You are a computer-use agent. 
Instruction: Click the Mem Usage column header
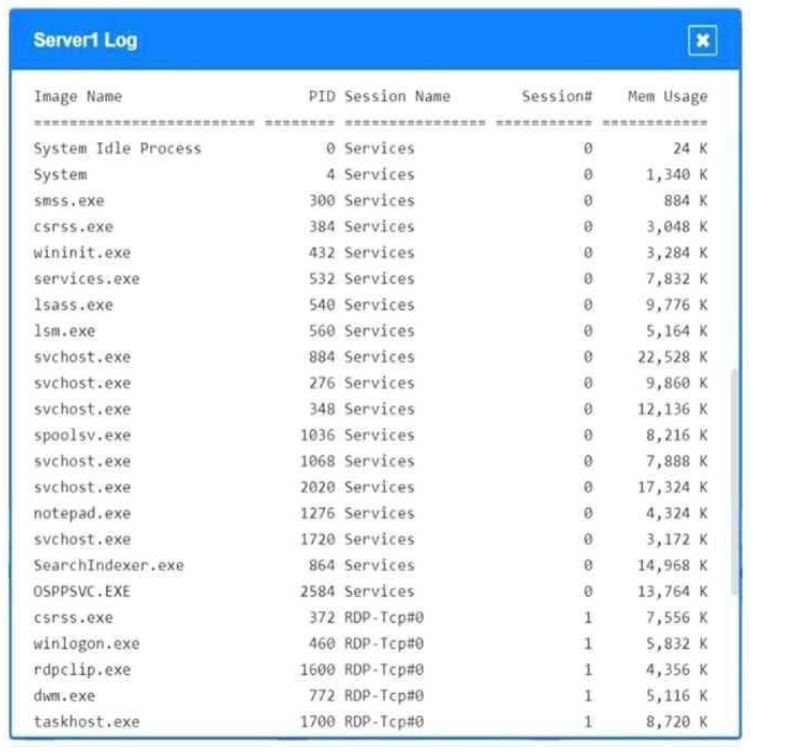(667, 96)
